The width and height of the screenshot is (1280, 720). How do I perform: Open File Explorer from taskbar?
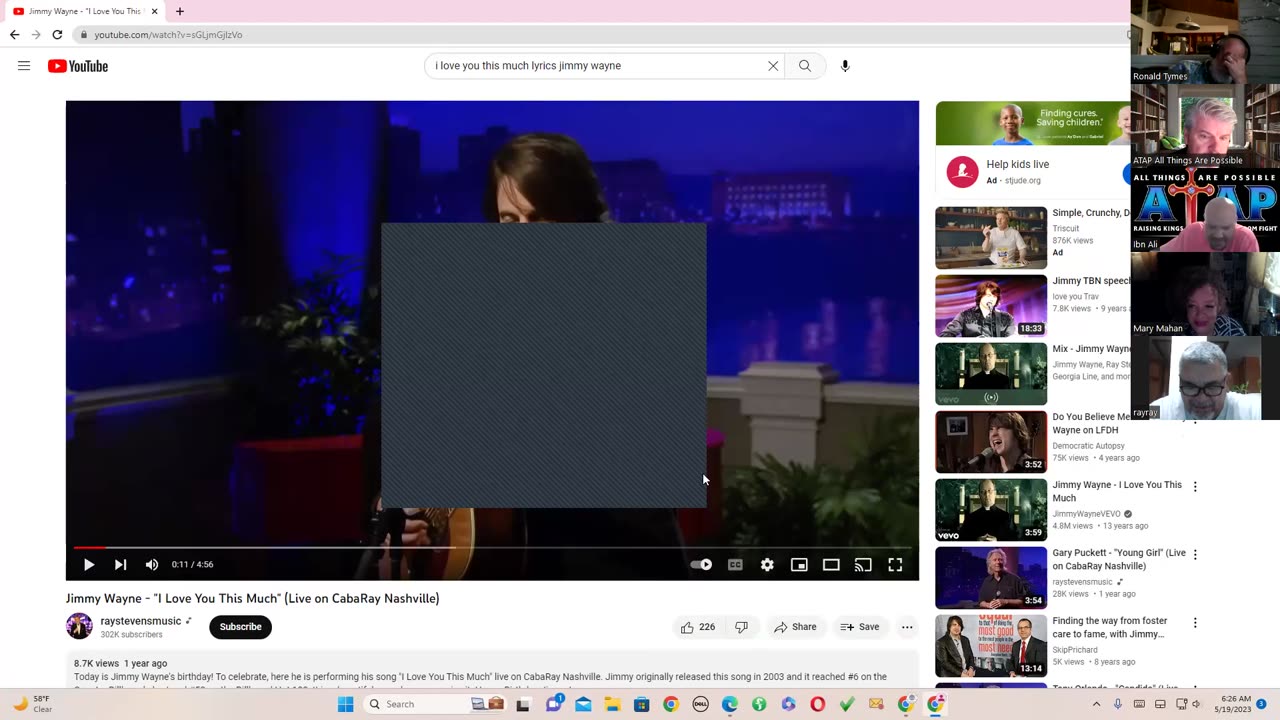(x=612, y=704)
